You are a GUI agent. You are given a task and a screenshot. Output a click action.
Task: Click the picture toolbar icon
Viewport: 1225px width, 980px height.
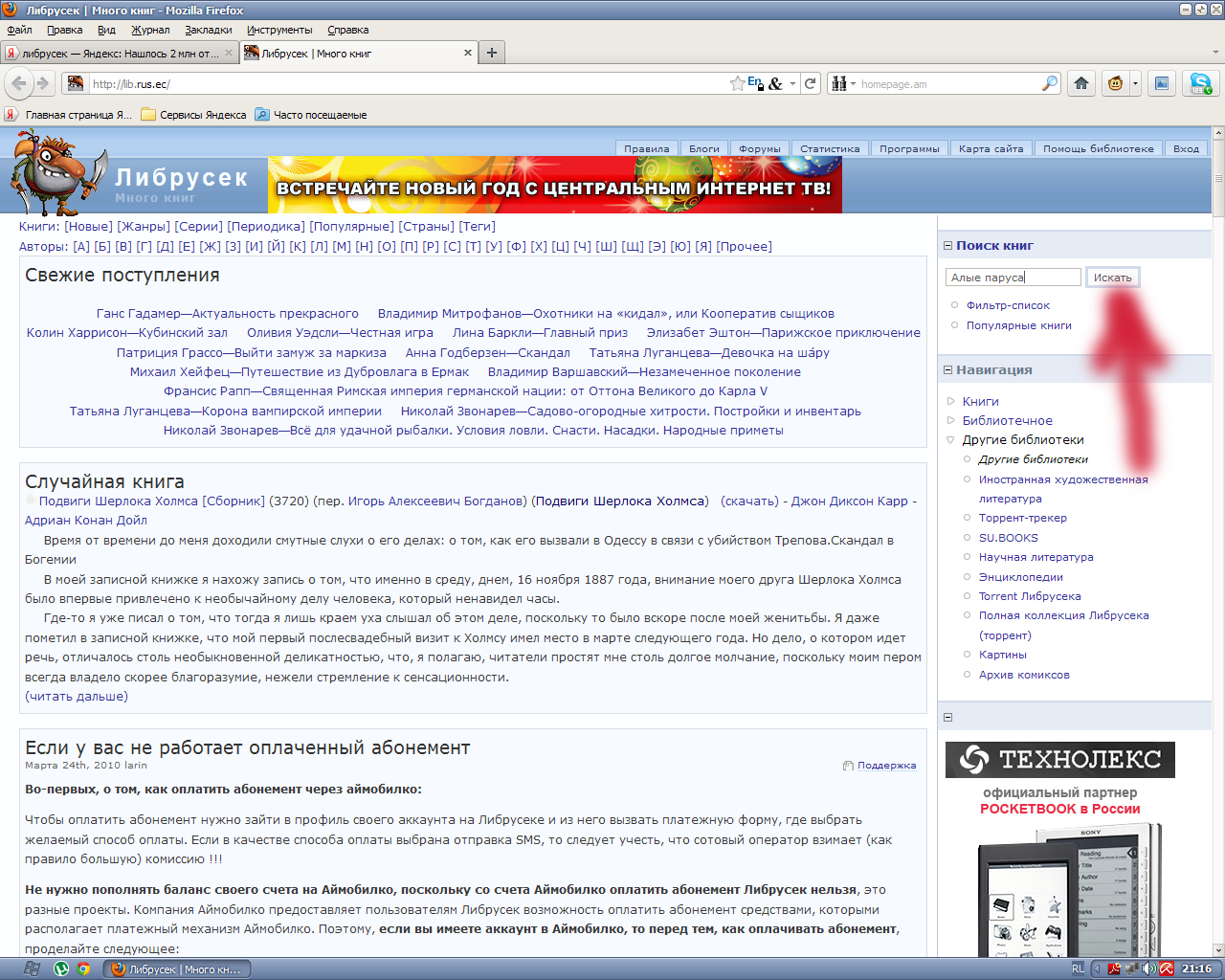(1162, 83)
